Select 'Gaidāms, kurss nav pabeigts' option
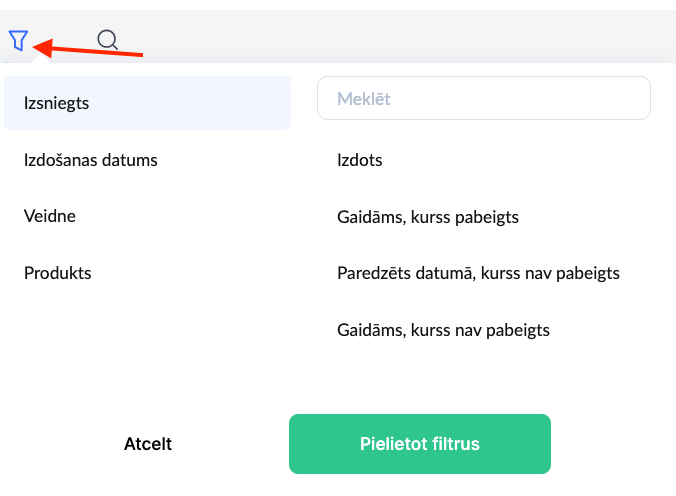 click(444, 330)
